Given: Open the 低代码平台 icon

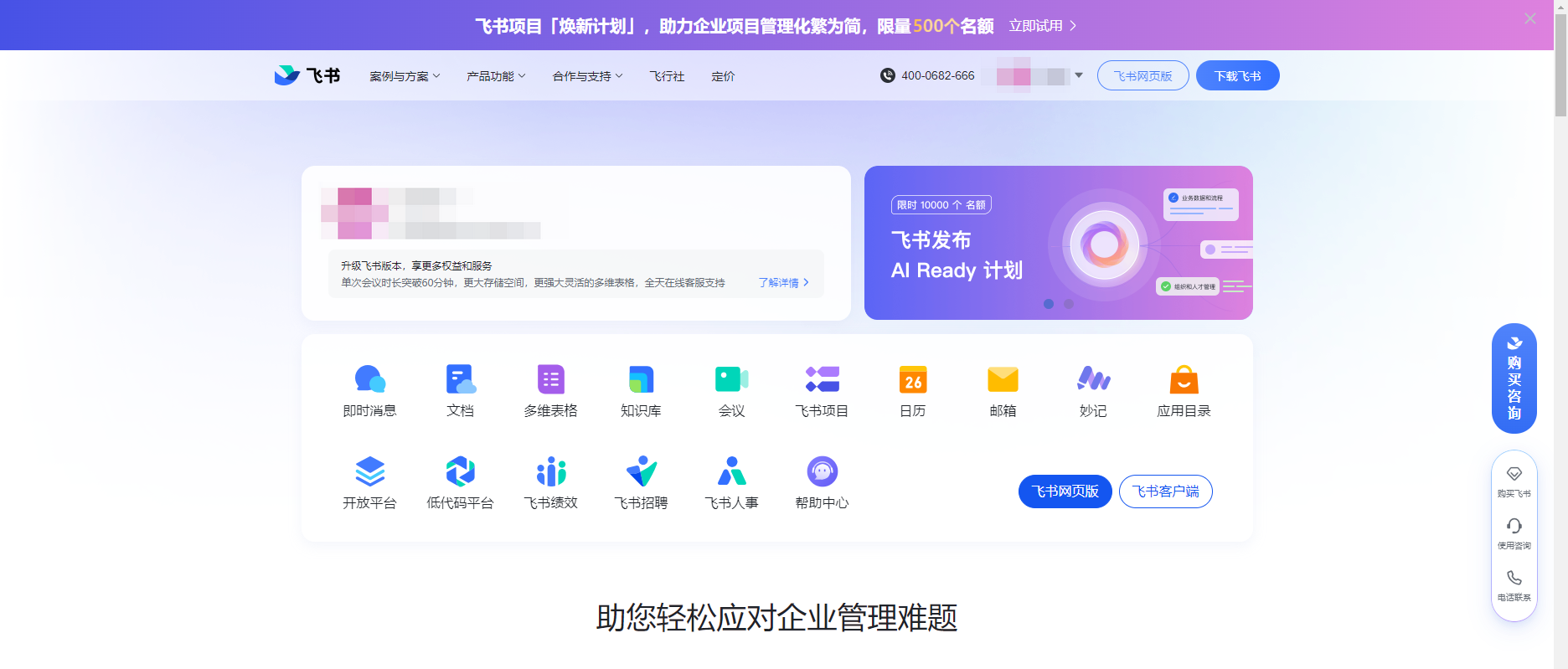Looking at the screenshot, I should (x=460, y=471).
